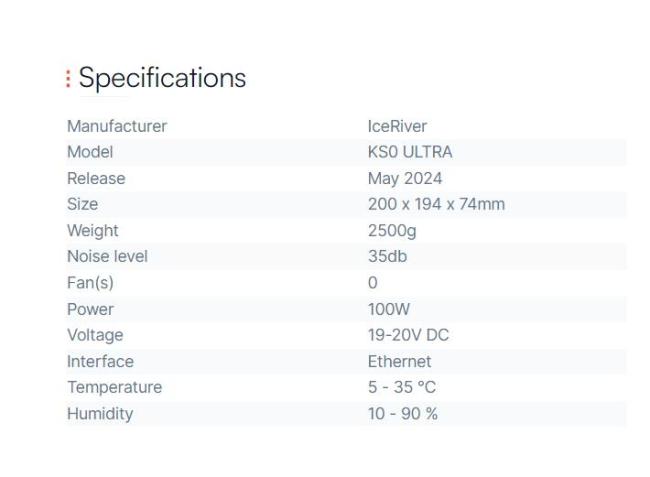Click the 35db noise value
This screenshot has height=477, width=650.
(387, 257)
